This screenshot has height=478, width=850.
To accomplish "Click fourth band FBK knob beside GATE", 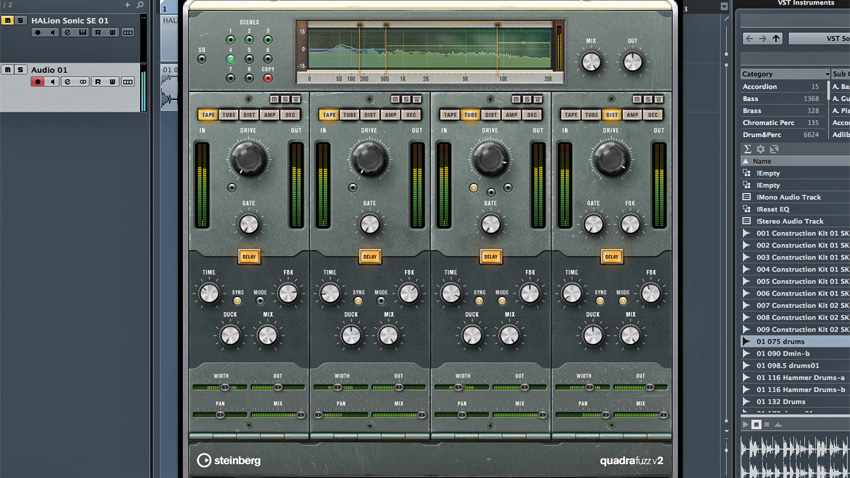I will point(630,224).
